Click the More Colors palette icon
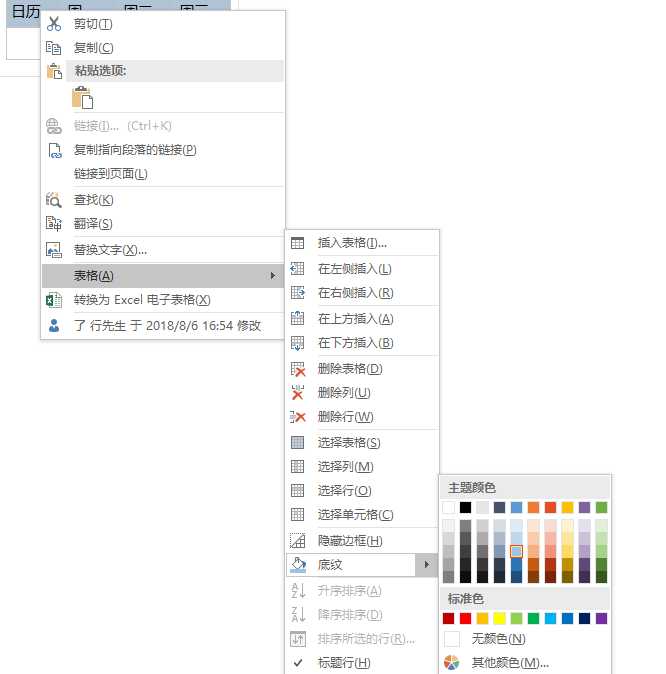 451,663
